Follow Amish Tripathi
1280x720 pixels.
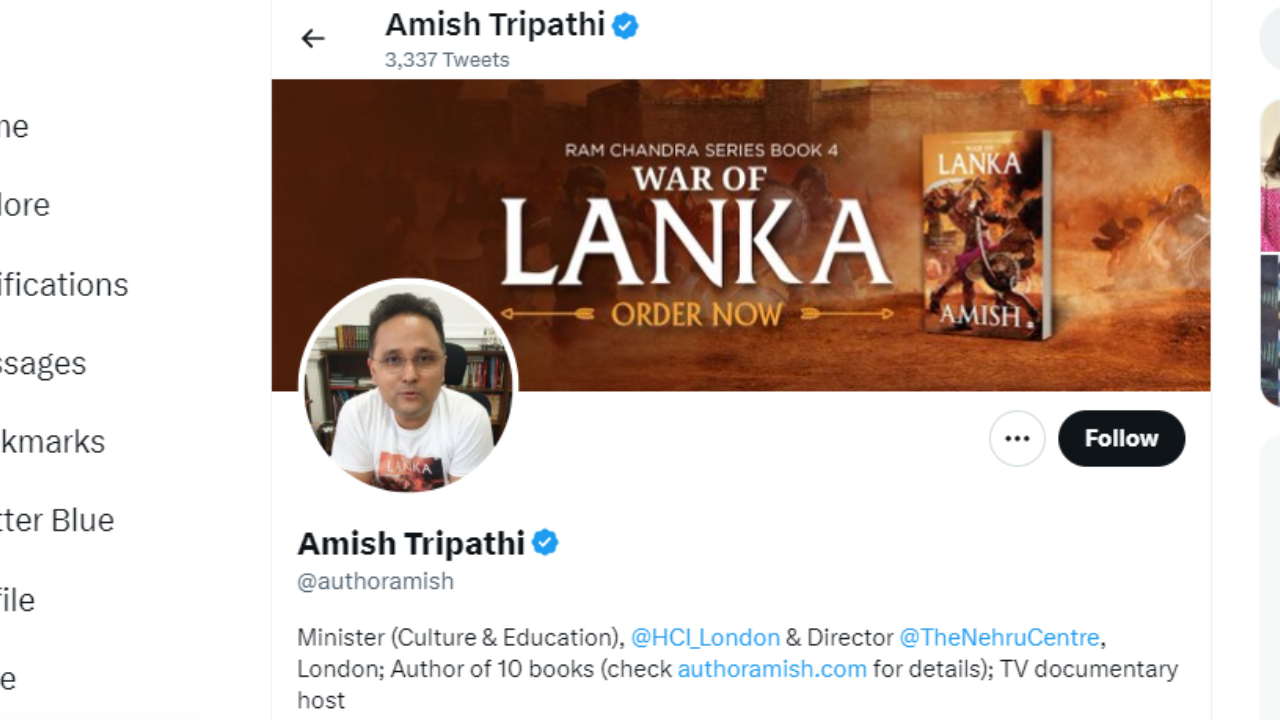pyautogui.click(x=1121, y=438)
